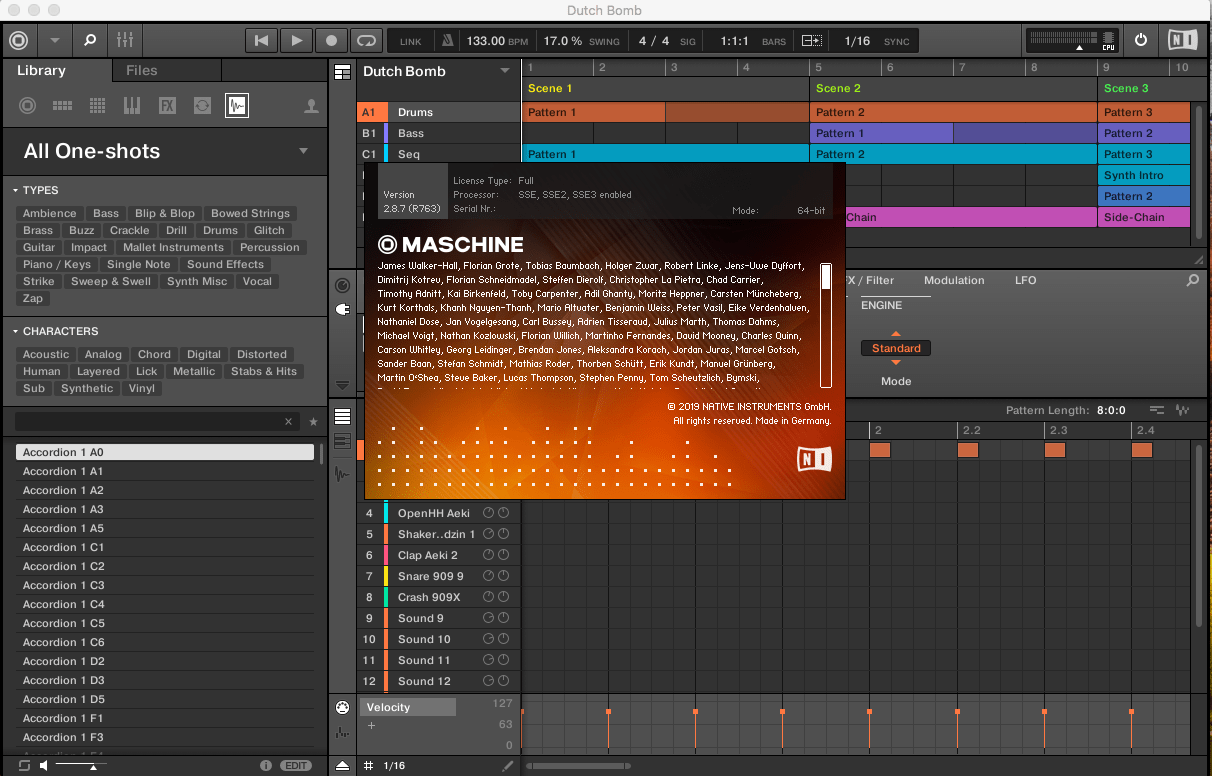Viewport: 1212px width, 776px height.
Task: Switch to the sampling waveform editor icon
Action: pos(343,473)
